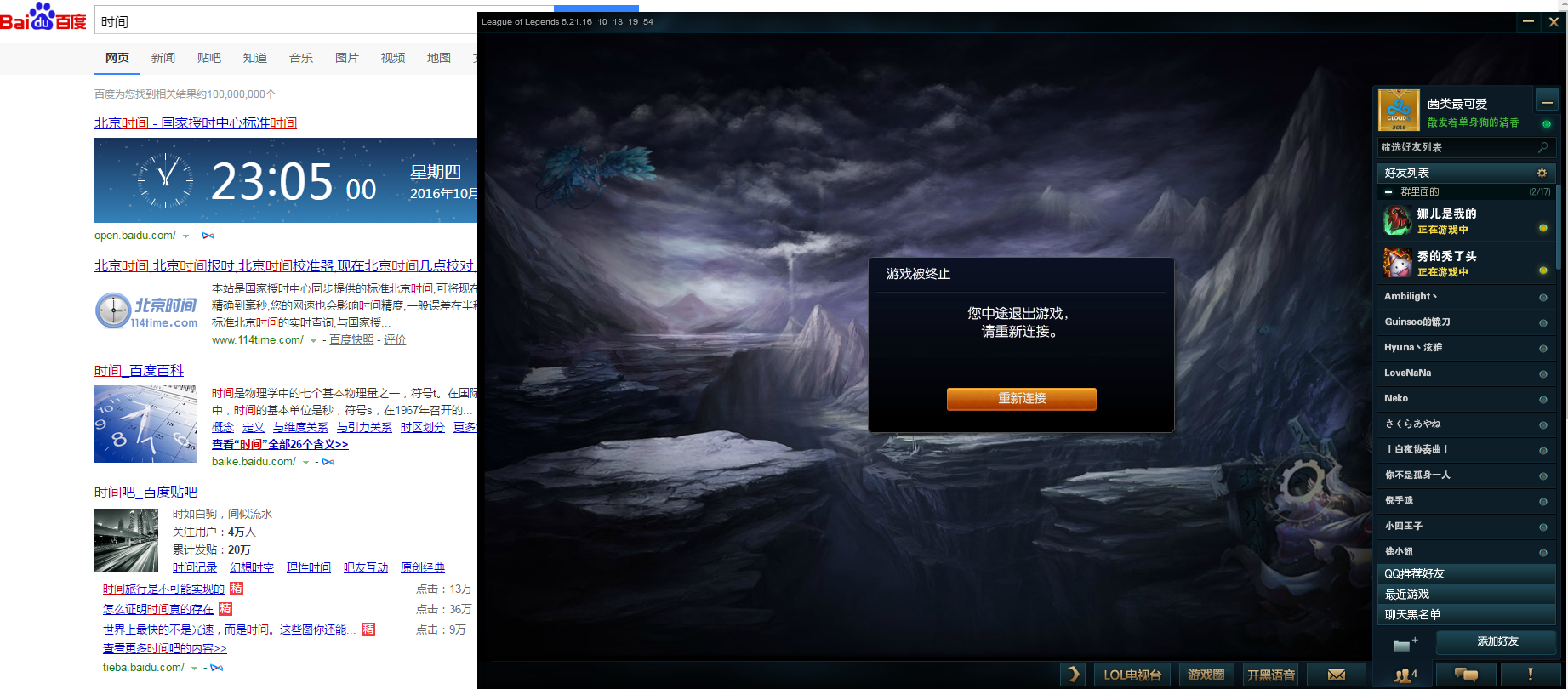
Task: Select the 新闻 tab on Baidu
Action: click(163, 58)
